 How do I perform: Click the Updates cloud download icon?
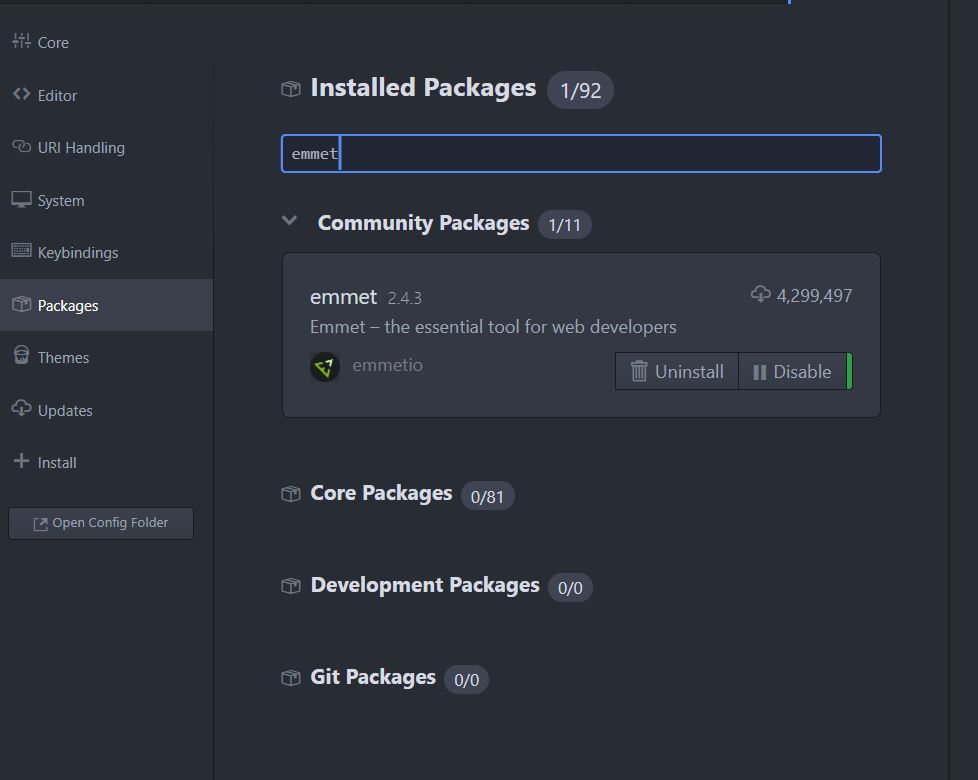point(21,408)
